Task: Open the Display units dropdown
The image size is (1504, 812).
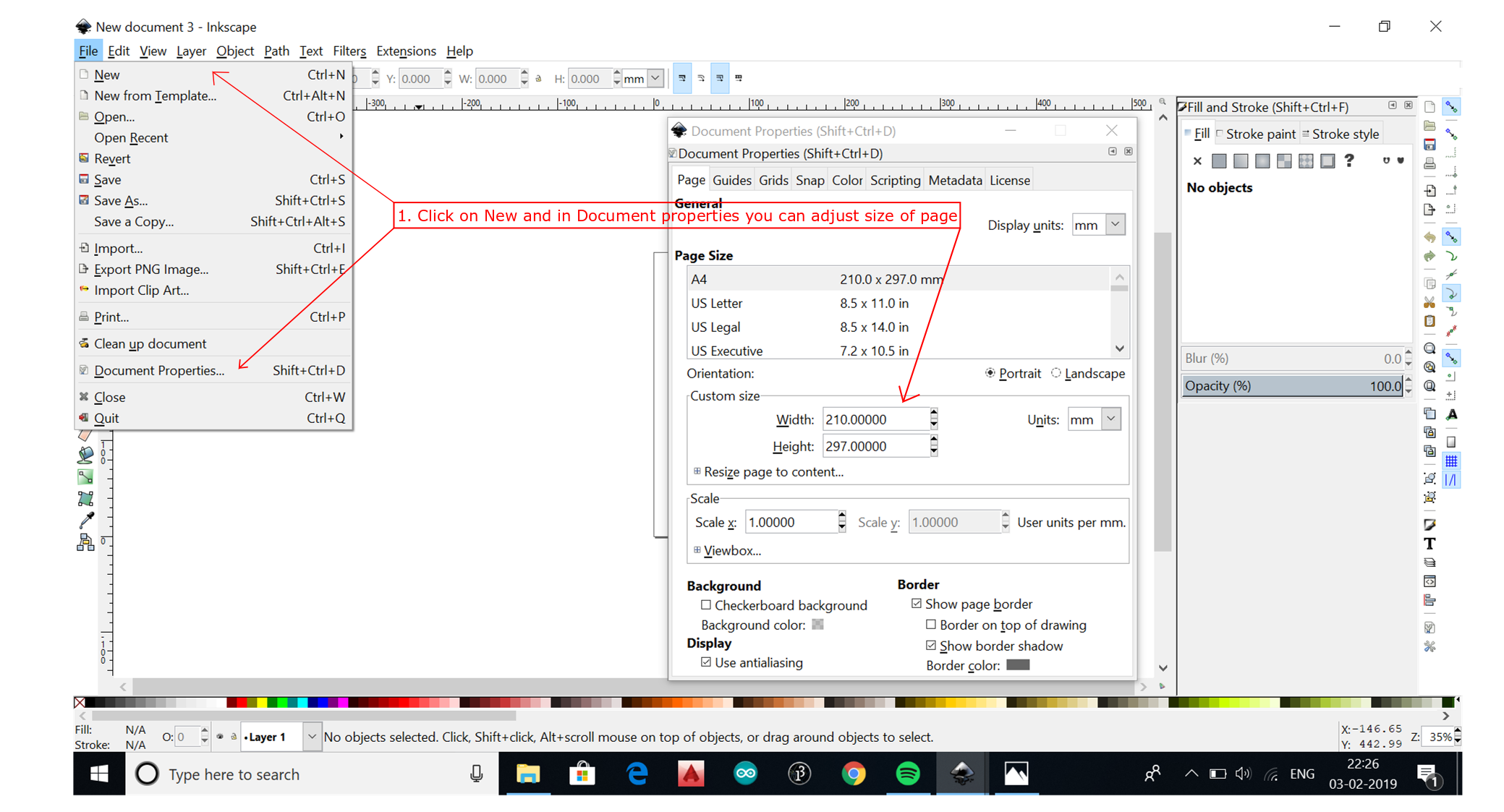Action: click(1115, 225)
